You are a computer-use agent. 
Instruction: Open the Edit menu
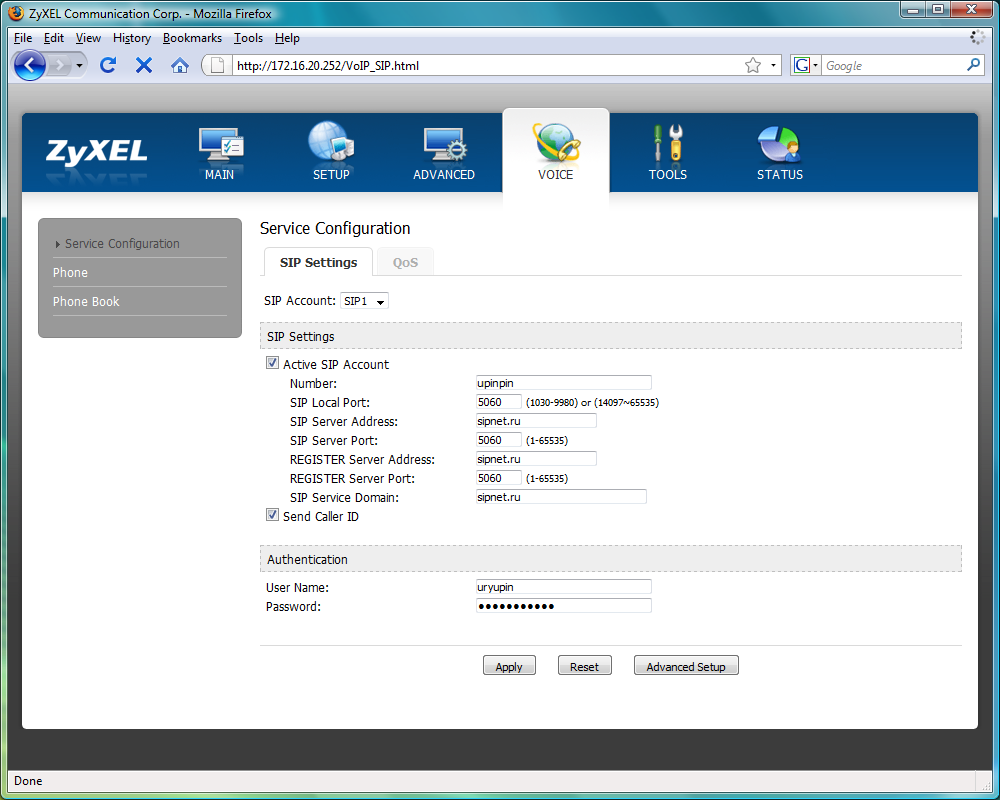click(54, 38)
